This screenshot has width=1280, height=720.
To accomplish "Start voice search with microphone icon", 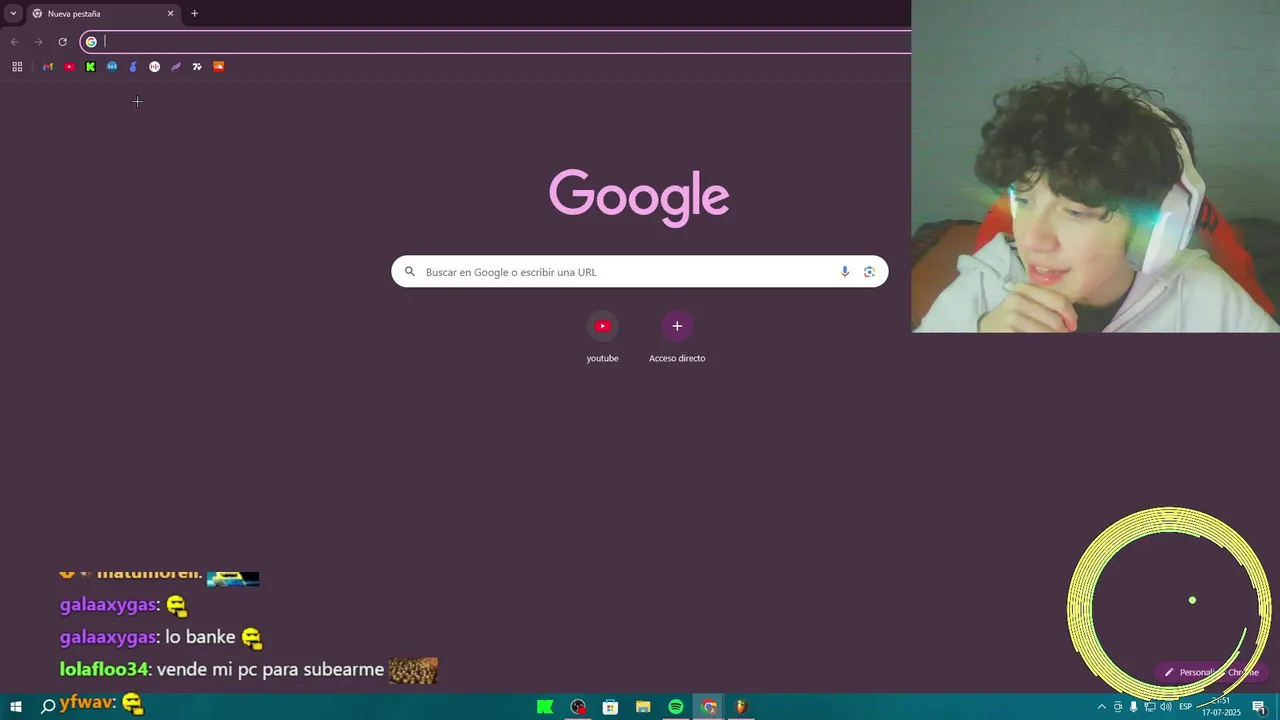I will click(x=845, y=272).
